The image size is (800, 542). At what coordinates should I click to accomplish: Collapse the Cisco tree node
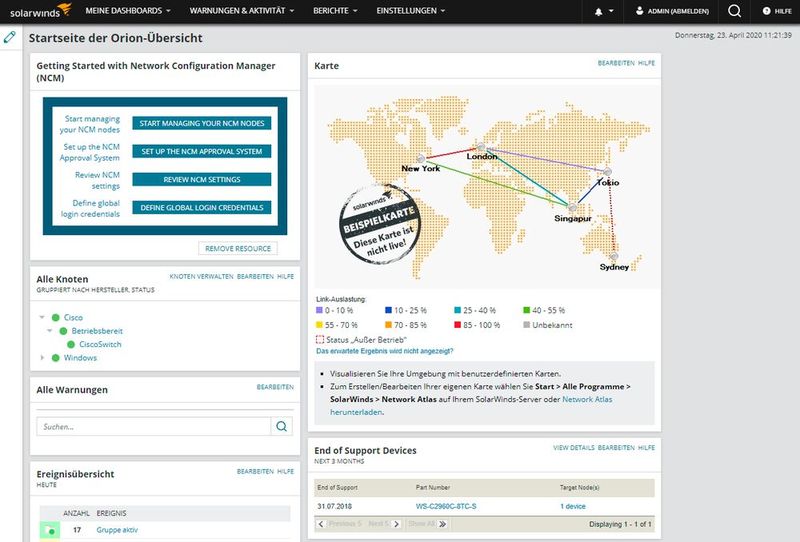tap(42, 317)
